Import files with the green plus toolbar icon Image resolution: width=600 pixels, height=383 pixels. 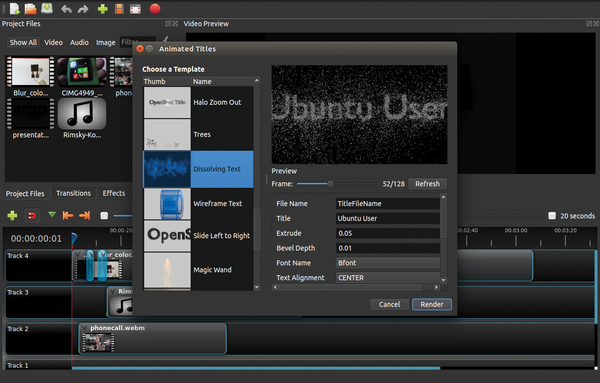click(103, 8)
